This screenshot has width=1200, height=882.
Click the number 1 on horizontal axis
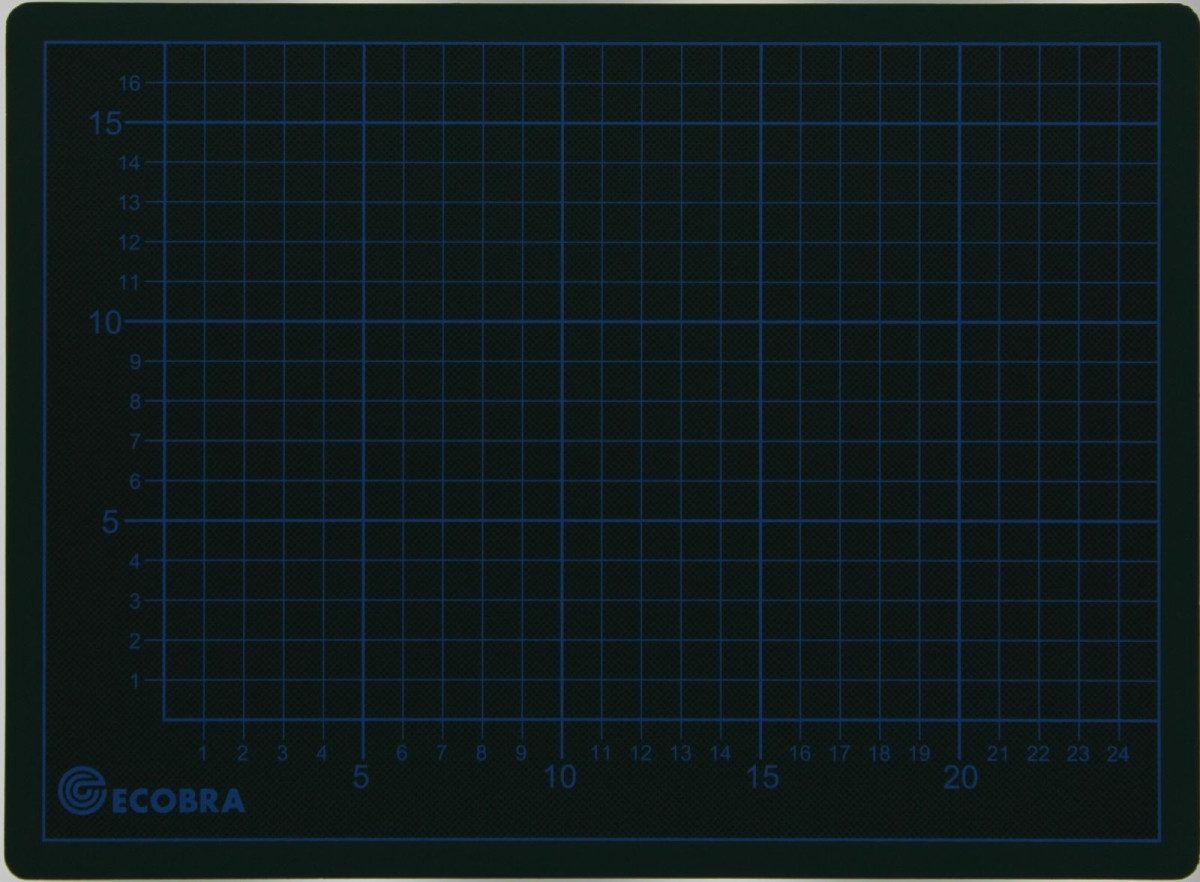[203, 753]
